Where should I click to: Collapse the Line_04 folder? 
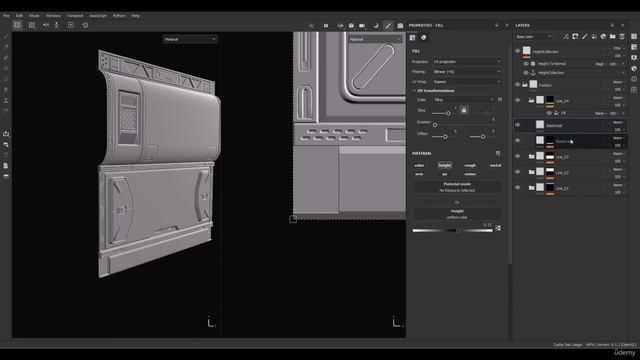pyautogui.click(x=531, y=100)
